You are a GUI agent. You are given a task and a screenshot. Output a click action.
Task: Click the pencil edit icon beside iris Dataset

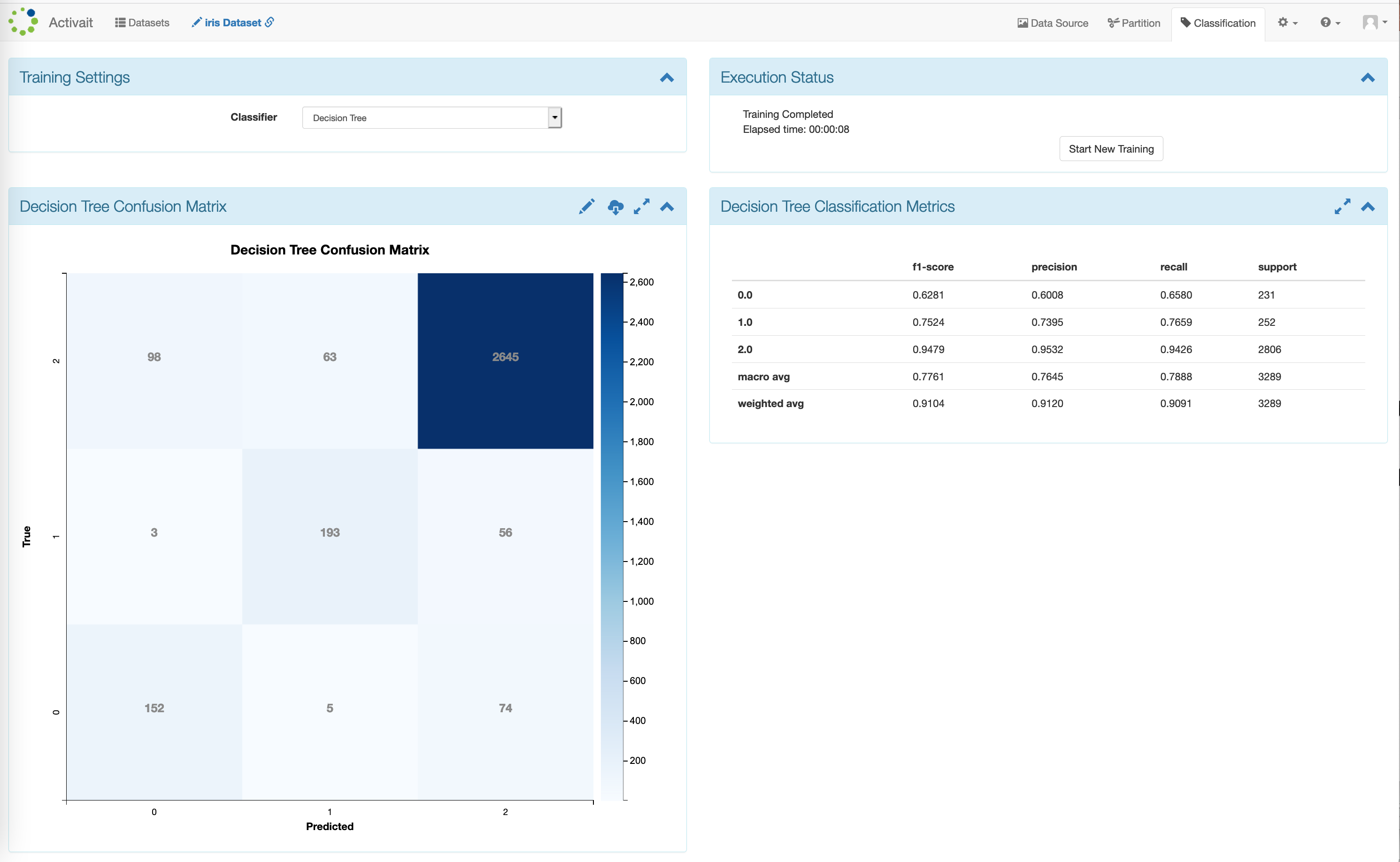pyautogui.click(x=196, y=22)
